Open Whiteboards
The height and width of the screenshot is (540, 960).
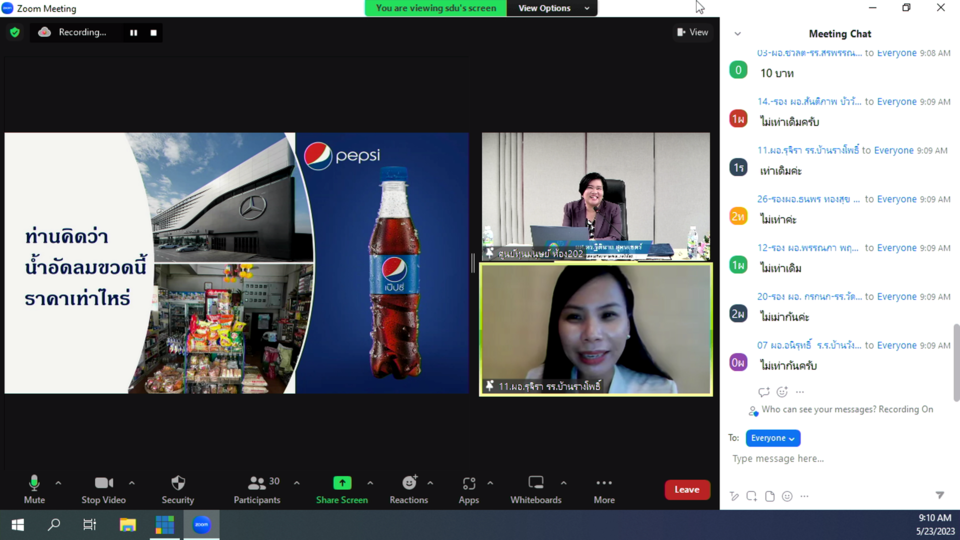tap(536, 489)
